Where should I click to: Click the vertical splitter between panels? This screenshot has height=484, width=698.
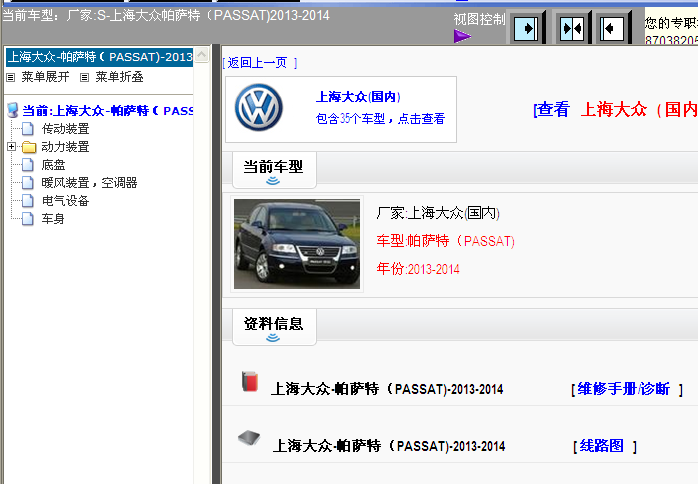click(216, 264)
